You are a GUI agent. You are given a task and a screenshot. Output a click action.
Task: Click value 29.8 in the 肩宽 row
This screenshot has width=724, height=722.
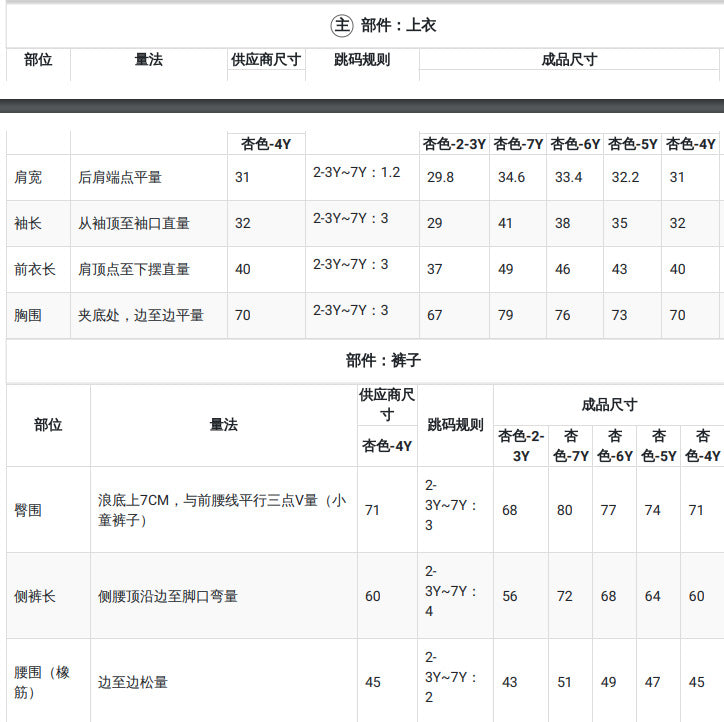coord(440,177)
